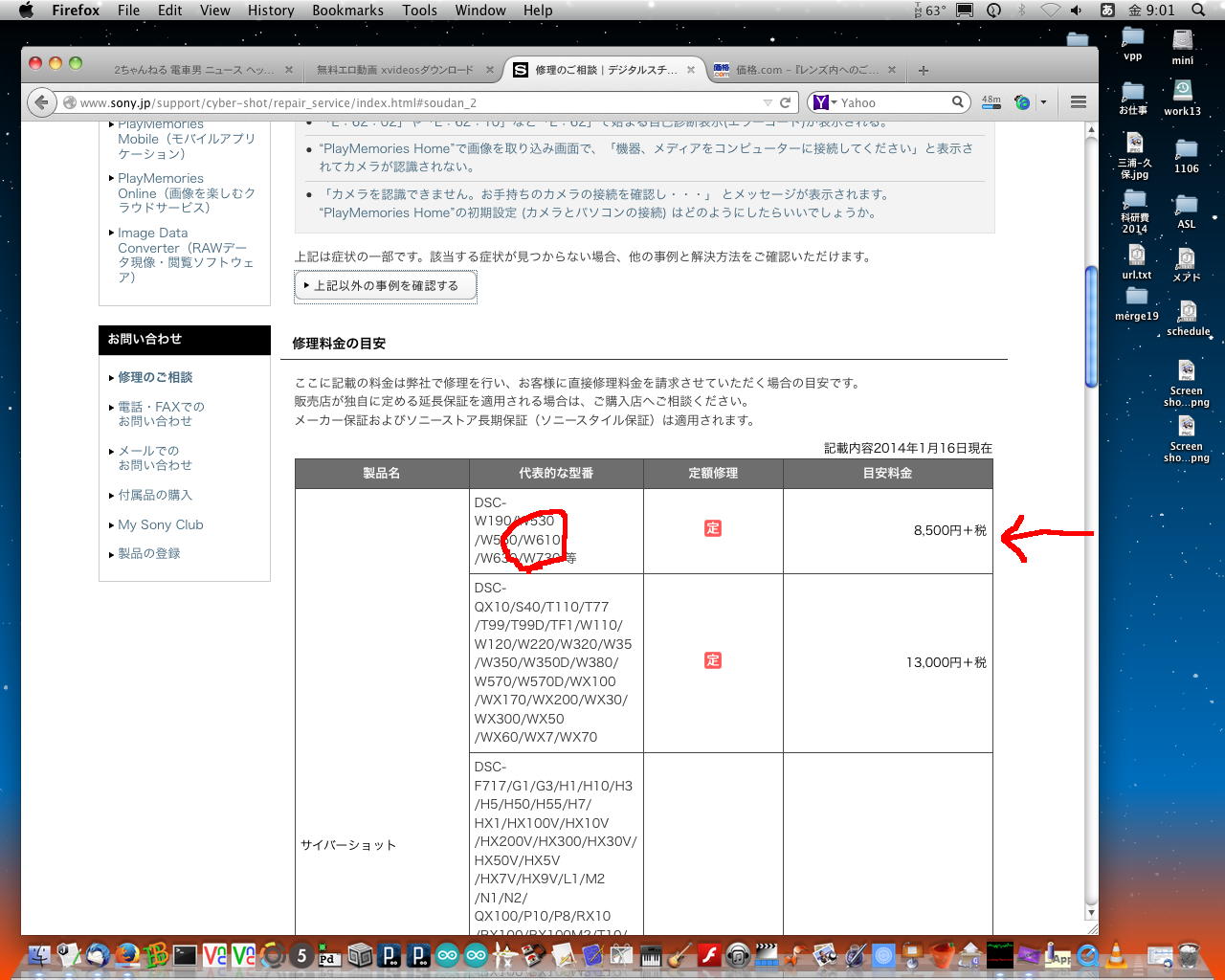Click the 13,000円+税 price cell
This screenshot has width=1225, height=980.
888,662
